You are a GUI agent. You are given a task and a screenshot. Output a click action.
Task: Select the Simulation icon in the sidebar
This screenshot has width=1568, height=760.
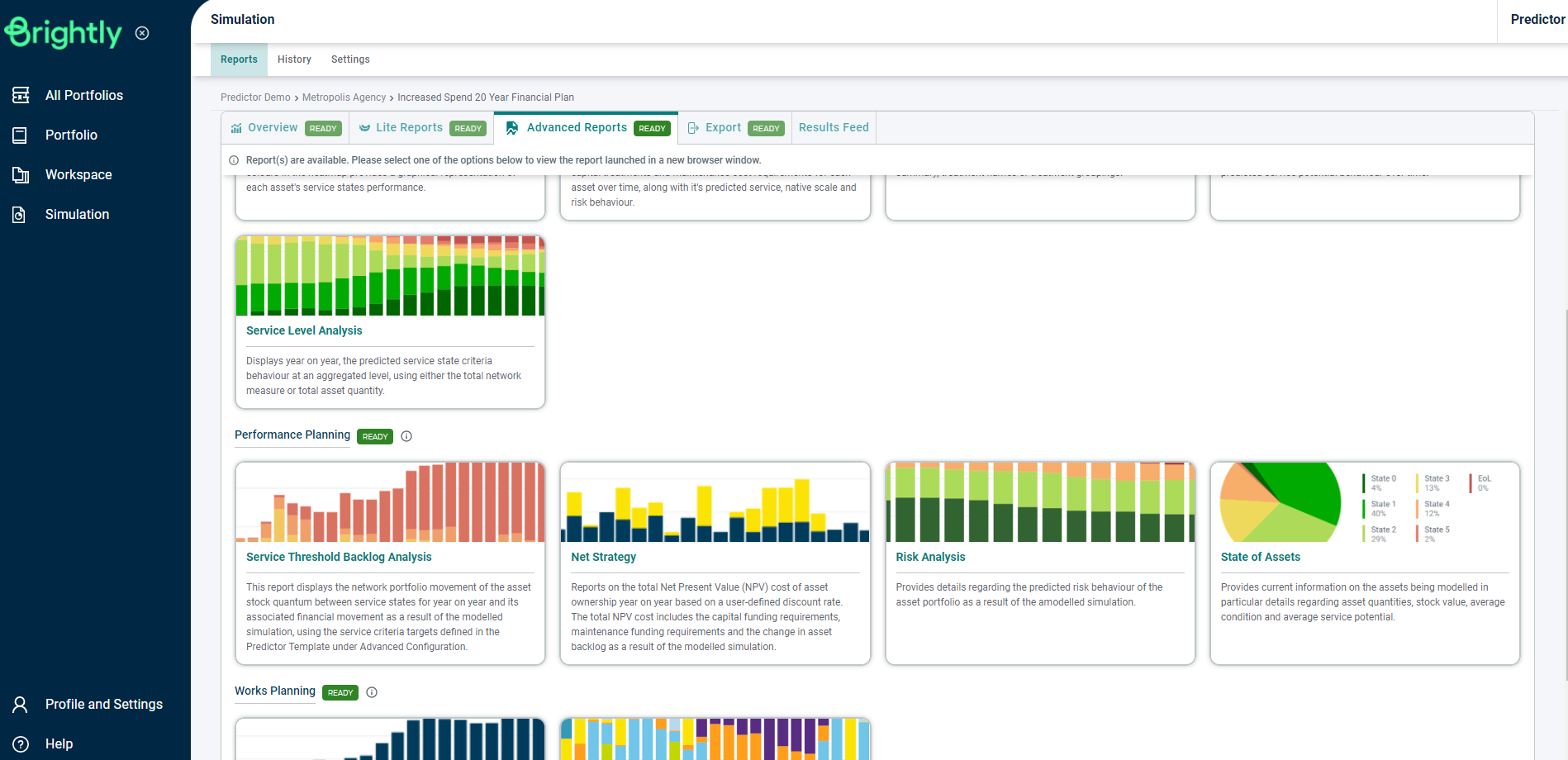tap(20, 214)
